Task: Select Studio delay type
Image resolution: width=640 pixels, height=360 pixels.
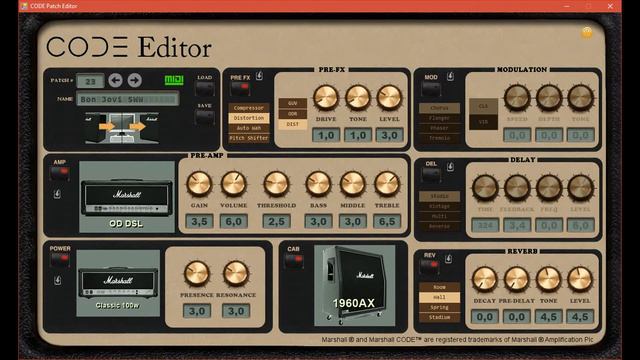Action: pos(439,196)
